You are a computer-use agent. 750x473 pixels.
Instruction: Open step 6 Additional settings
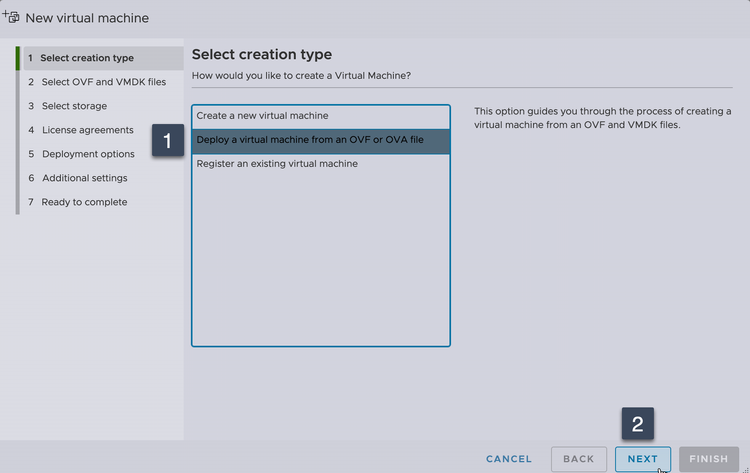(84, 178)
